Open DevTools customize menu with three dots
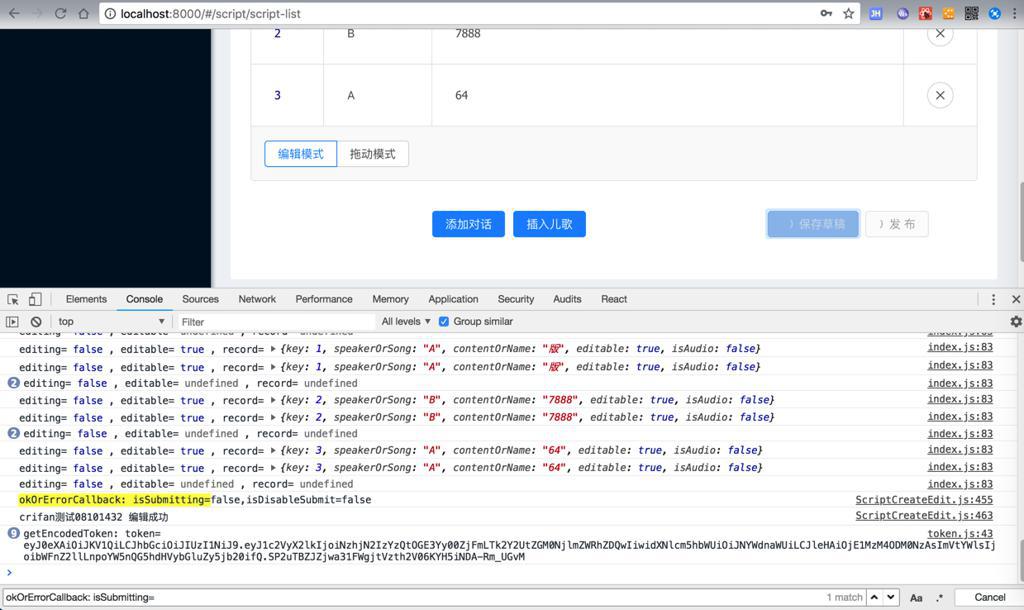1024x610 pixels. pos(993,299)
